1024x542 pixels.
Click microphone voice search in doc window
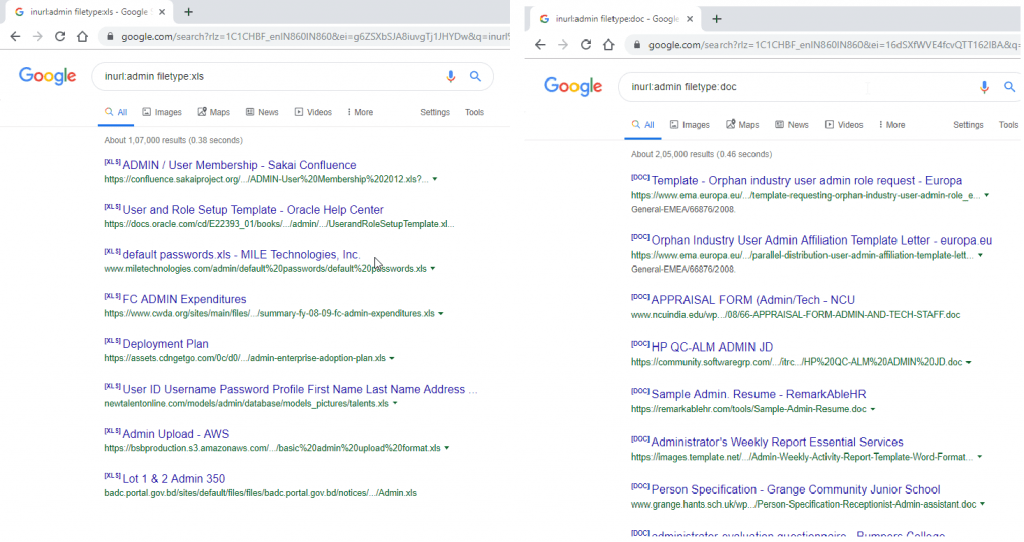[984, 87]
